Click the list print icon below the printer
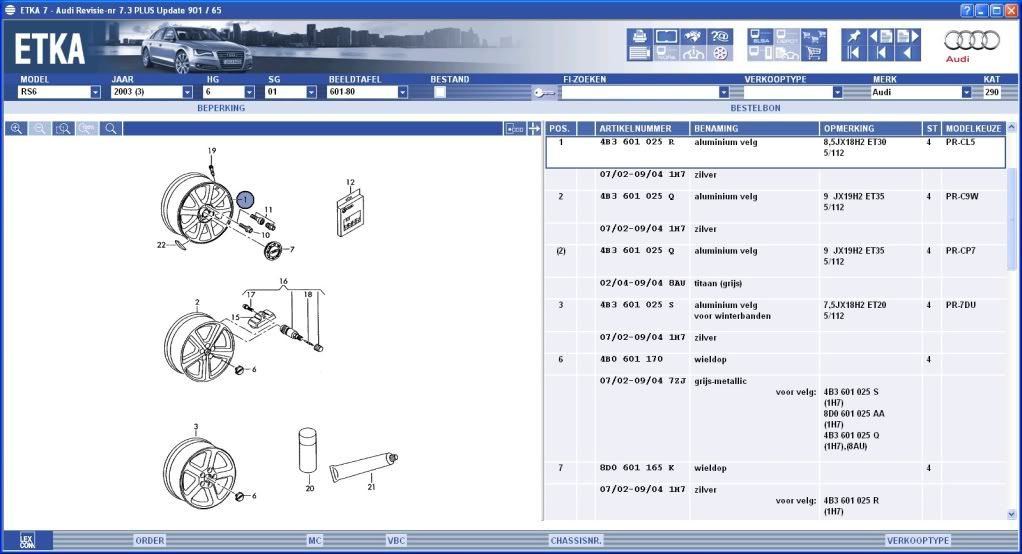Image resolution: width=1022 pixels, height=554 pixels. click(x=639, y=53)
